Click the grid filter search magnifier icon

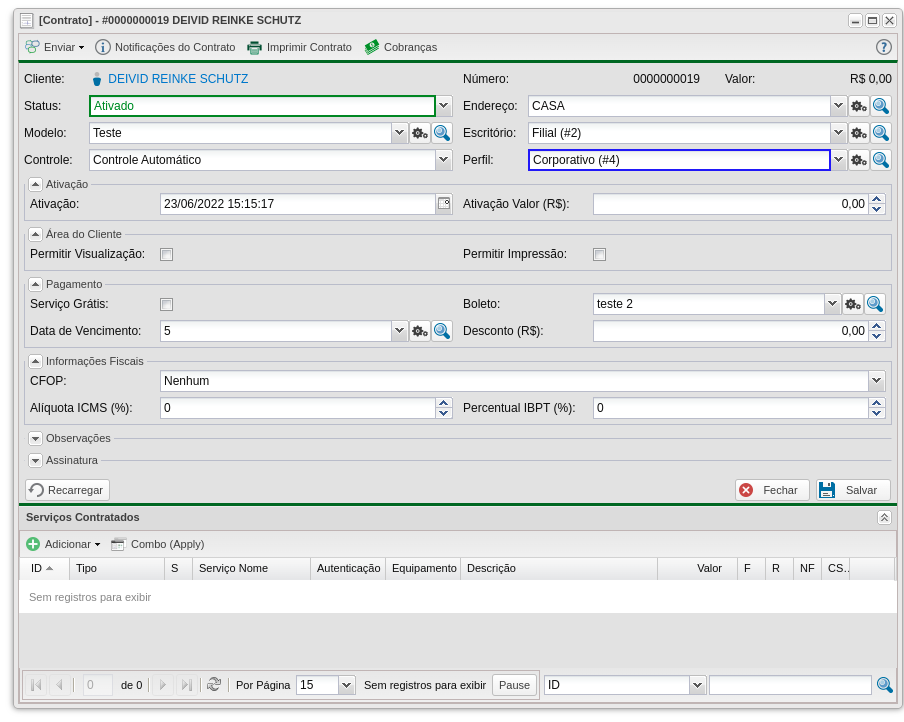884,685
